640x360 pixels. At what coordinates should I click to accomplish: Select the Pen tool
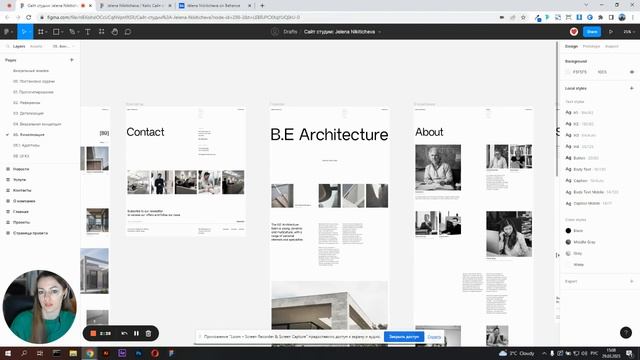pos(72,32)
